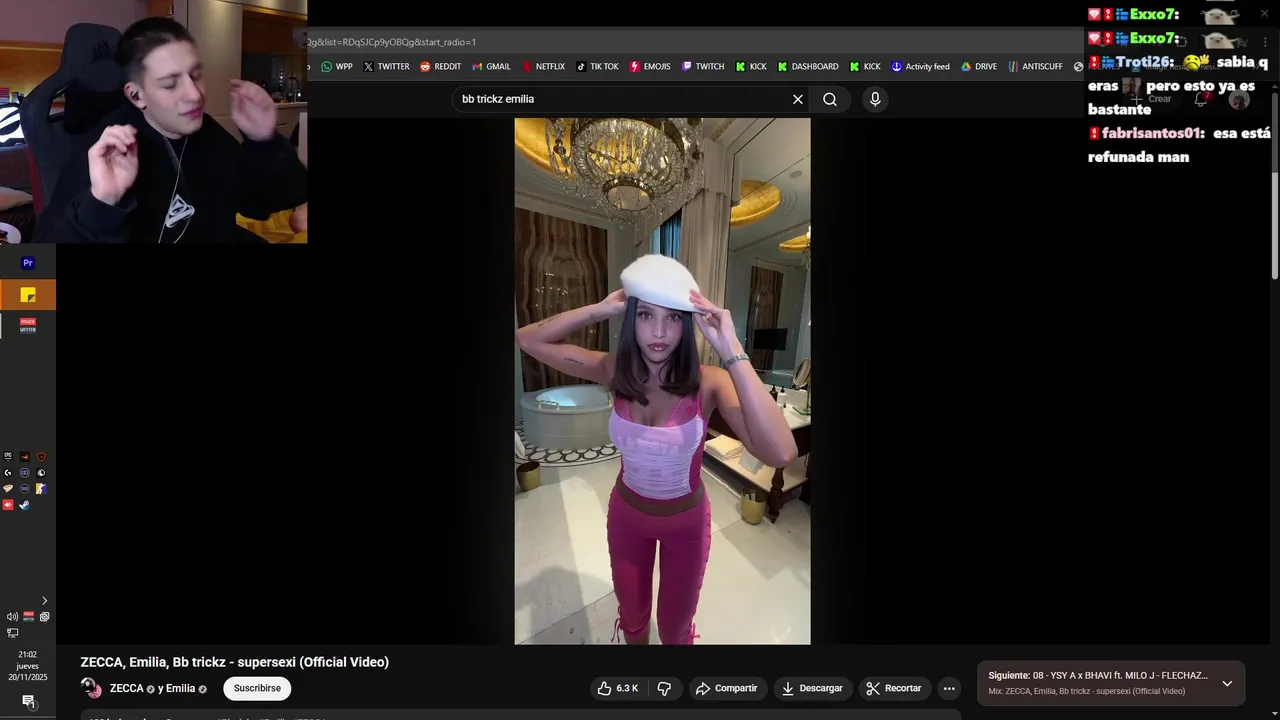Open the Activity feed bookmark
The width and height of the screenshot is (1280, 720).
920,67
